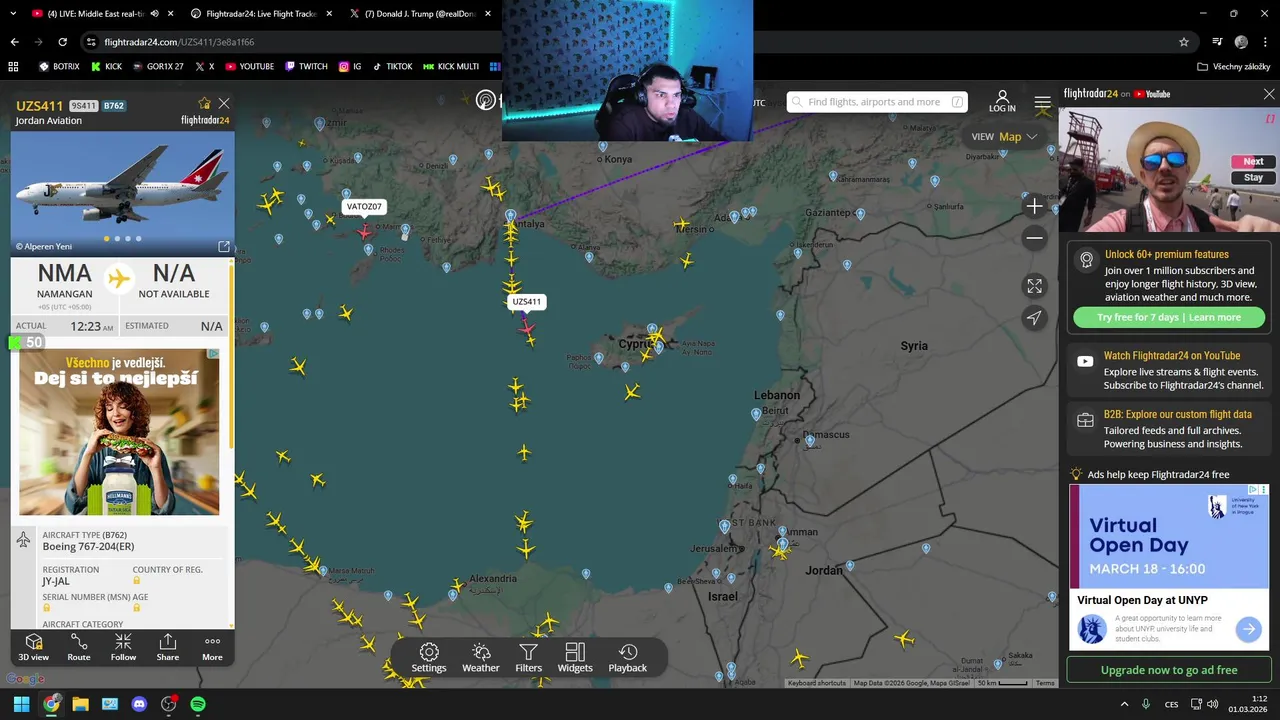Open flight Filters
The image size is (1280, 720).
point(529,658)
